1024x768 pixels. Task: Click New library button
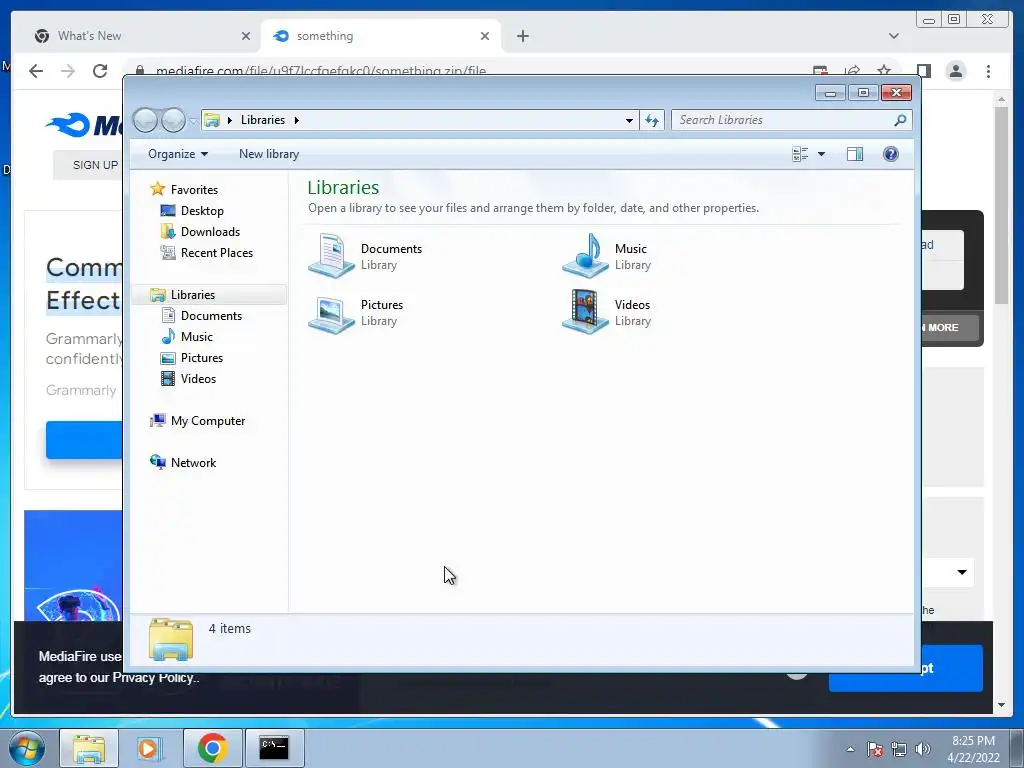(269, 154)
